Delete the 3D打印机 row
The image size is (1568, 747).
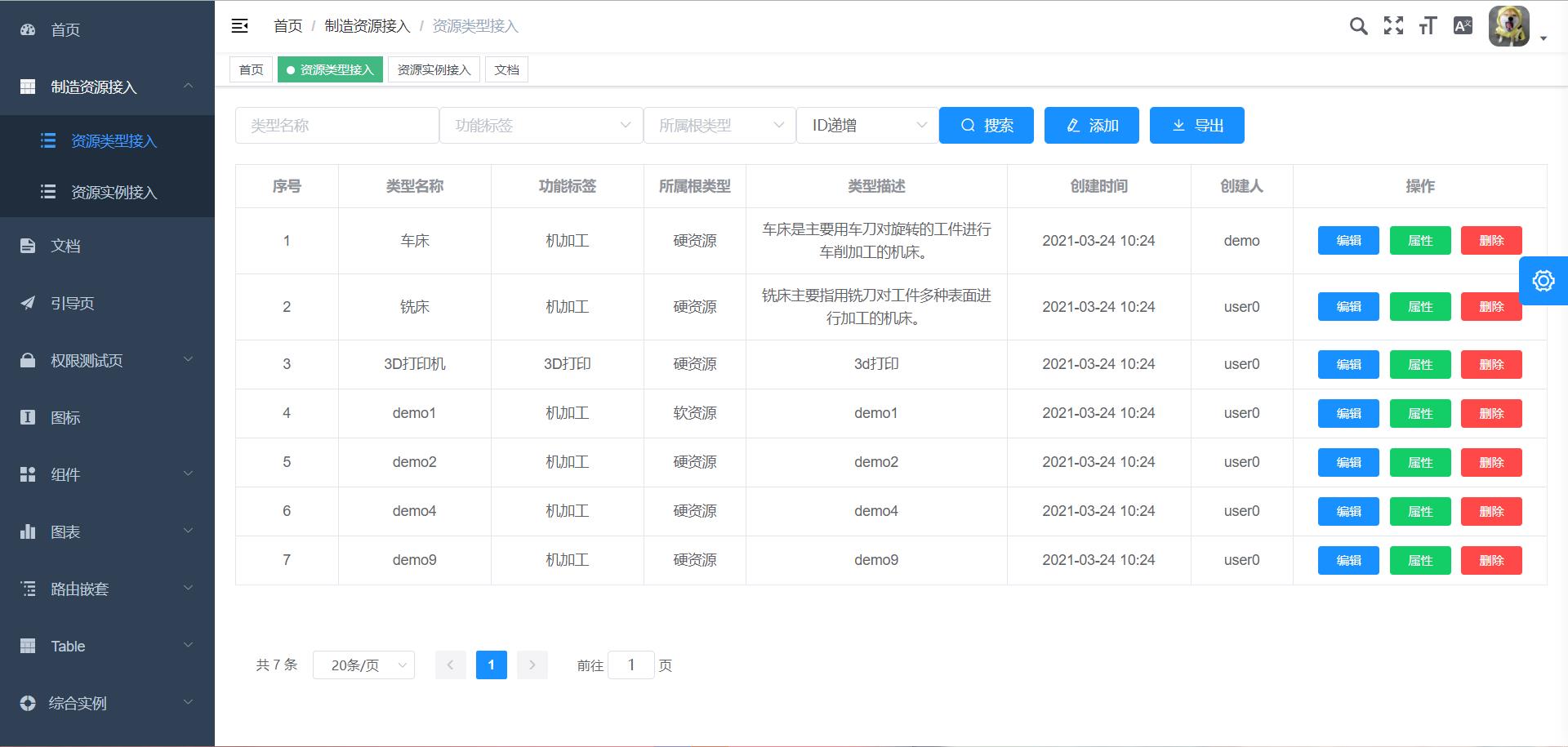pos(1490,365)
